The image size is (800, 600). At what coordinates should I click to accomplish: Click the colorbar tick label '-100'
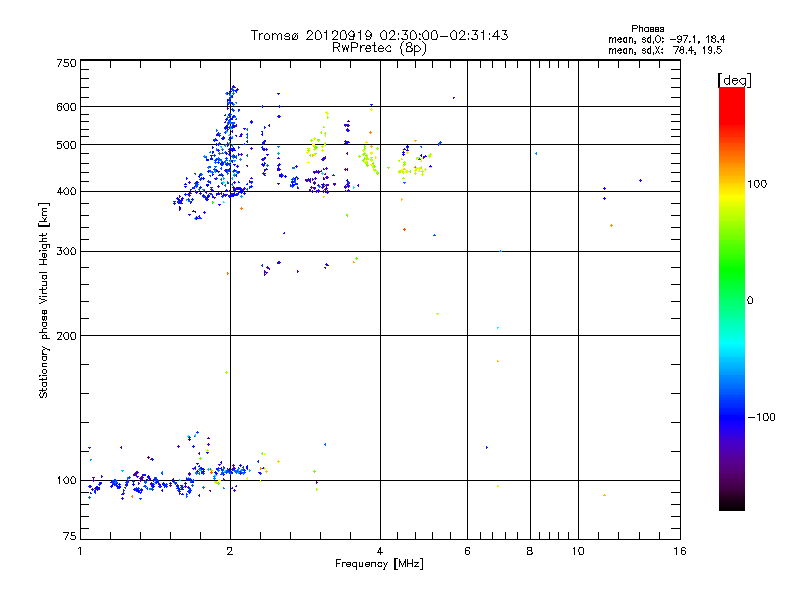[761, 417]
